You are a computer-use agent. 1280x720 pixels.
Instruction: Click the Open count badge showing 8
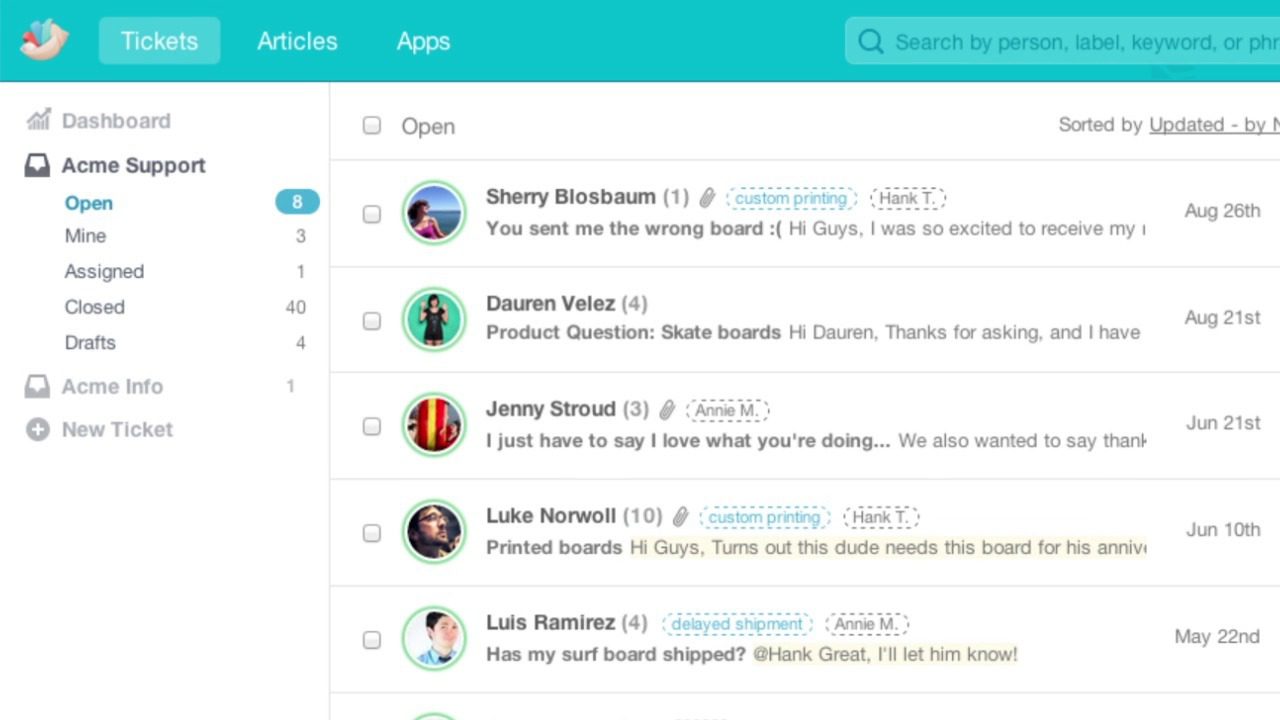point(297,202)
